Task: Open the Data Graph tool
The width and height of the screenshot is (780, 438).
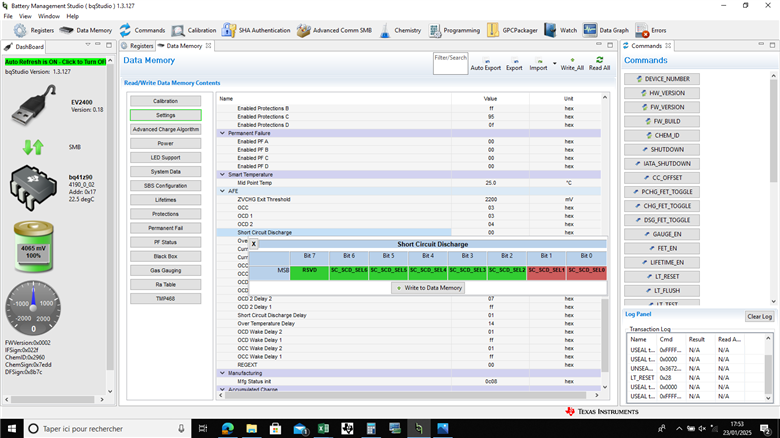Action: pyautogui.click(x=590, y=30)
